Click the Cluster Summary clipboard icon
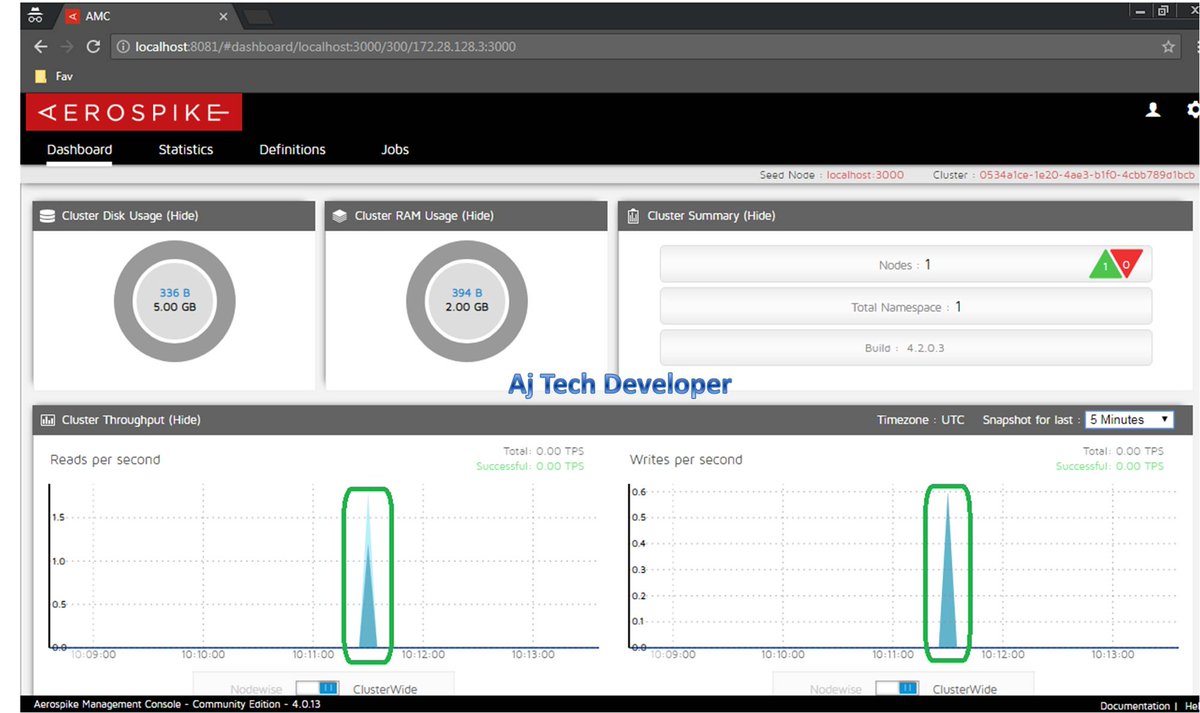The width and height of the screenshot is (1200, 713). tap(633, 216)
